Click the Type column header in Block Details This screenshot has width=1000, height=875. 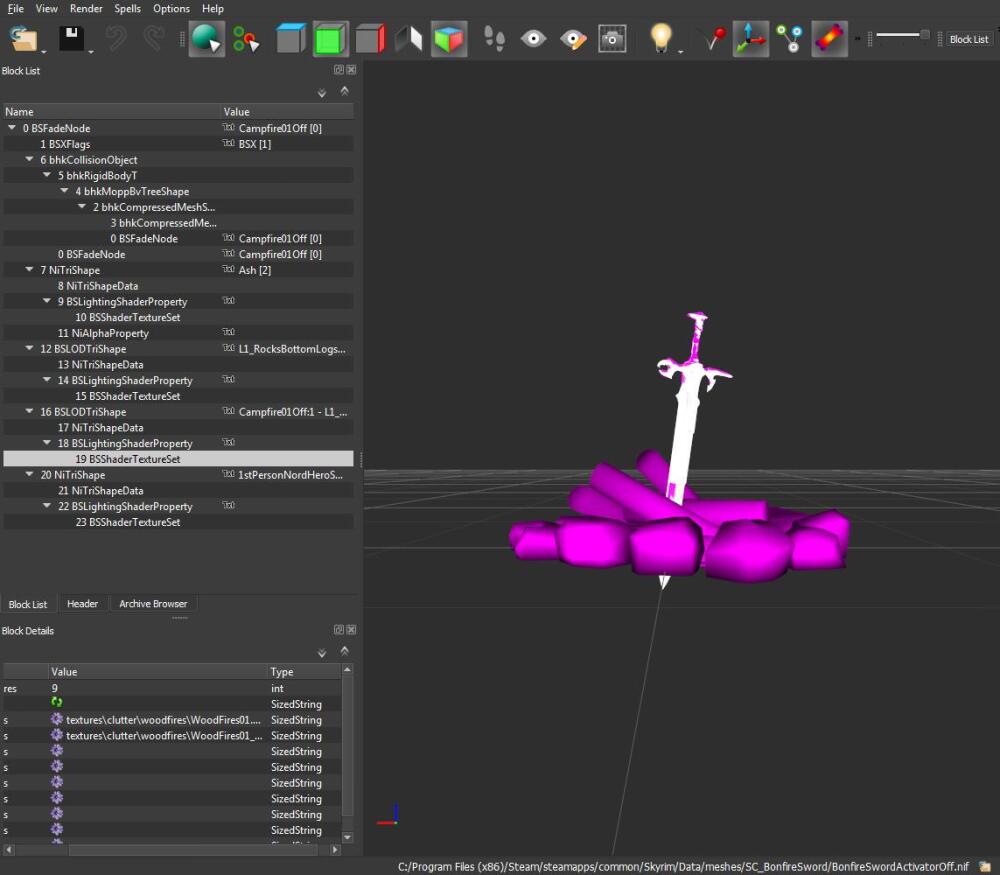pyautogui.click(x=304, y=672)
